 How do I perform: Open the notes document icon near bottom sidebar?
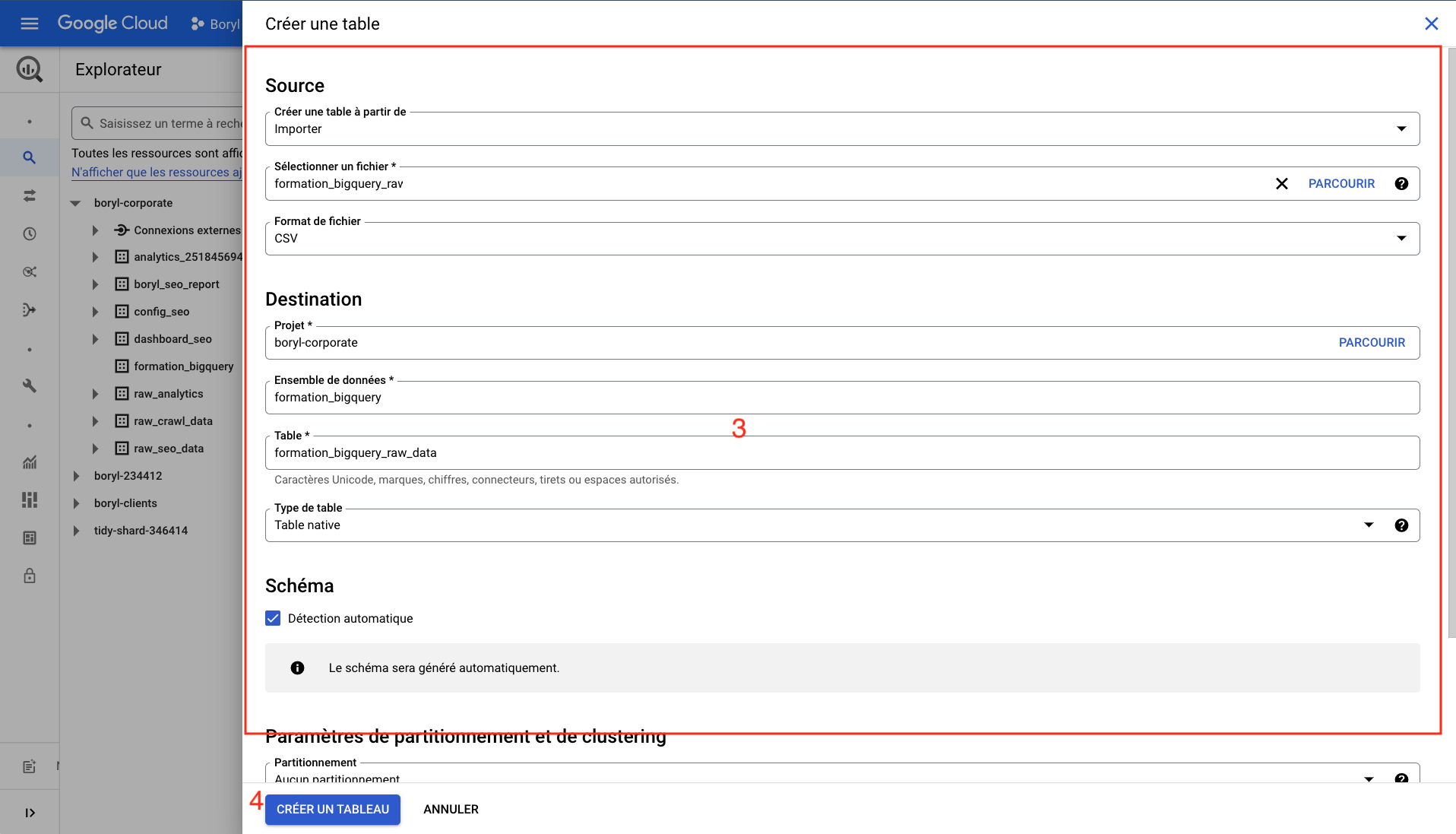pos(30,766)
